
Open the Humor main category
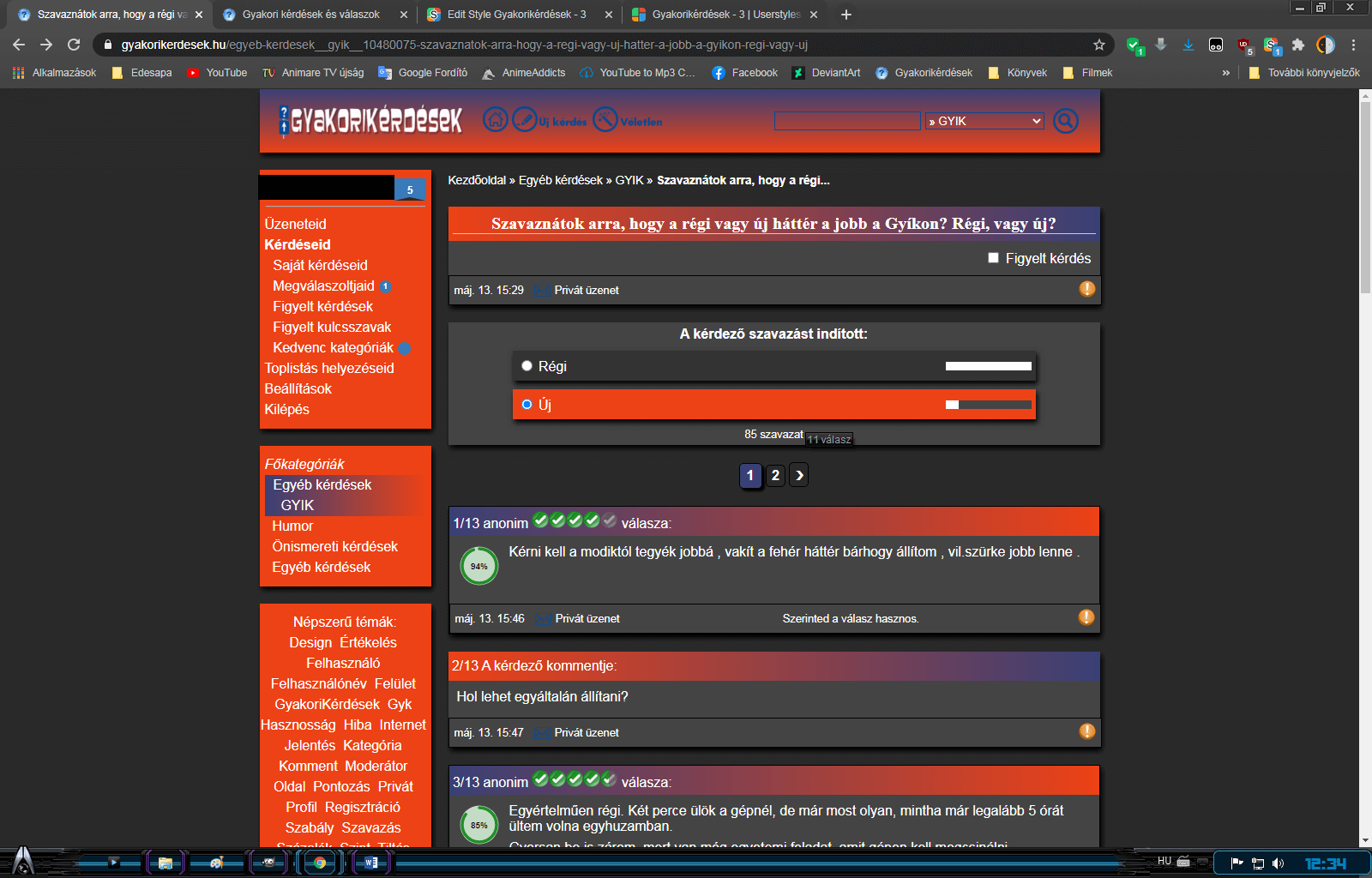tap(292, 526)
